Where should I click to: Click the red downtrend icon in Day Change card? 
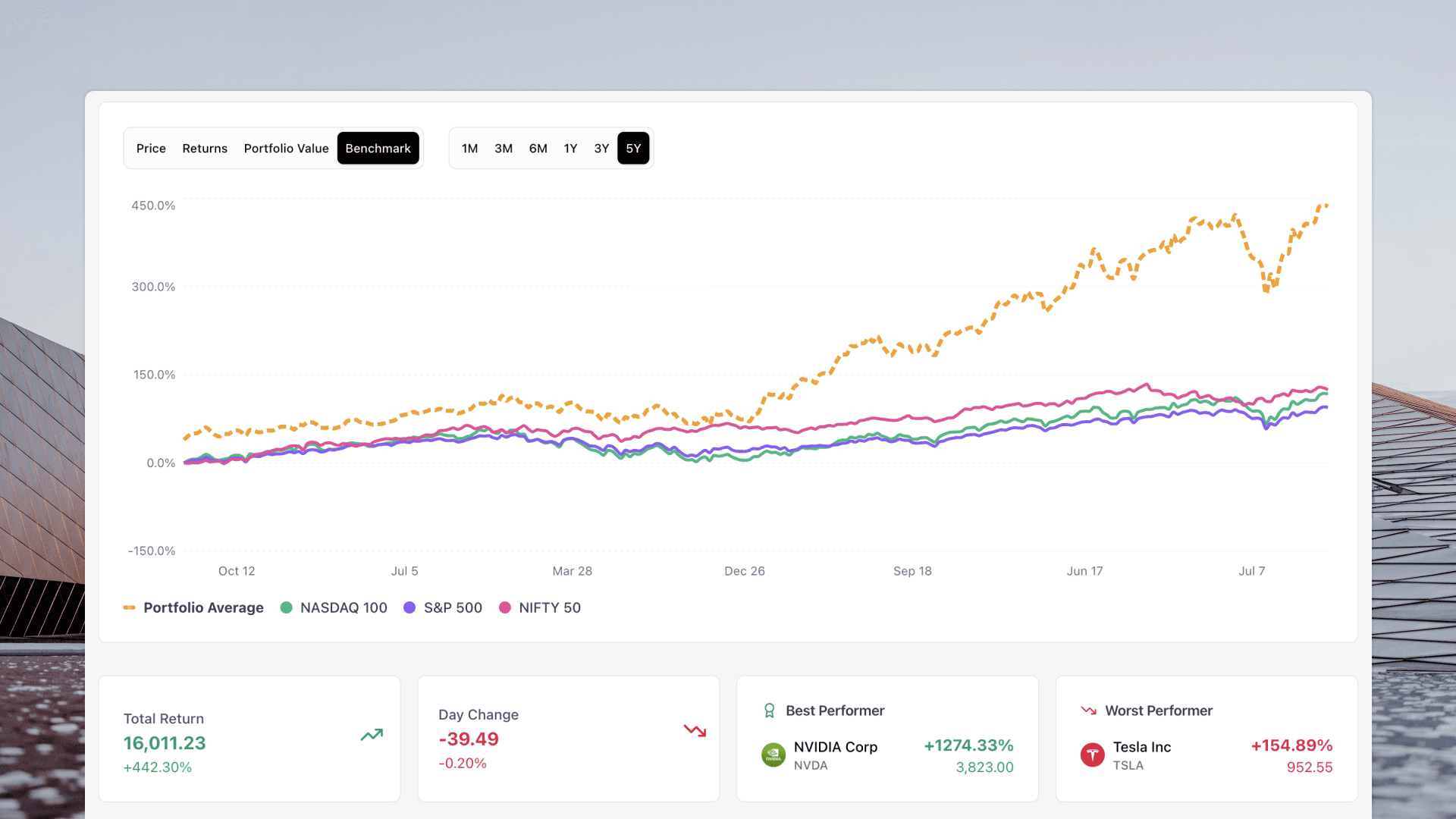(694, 730)
